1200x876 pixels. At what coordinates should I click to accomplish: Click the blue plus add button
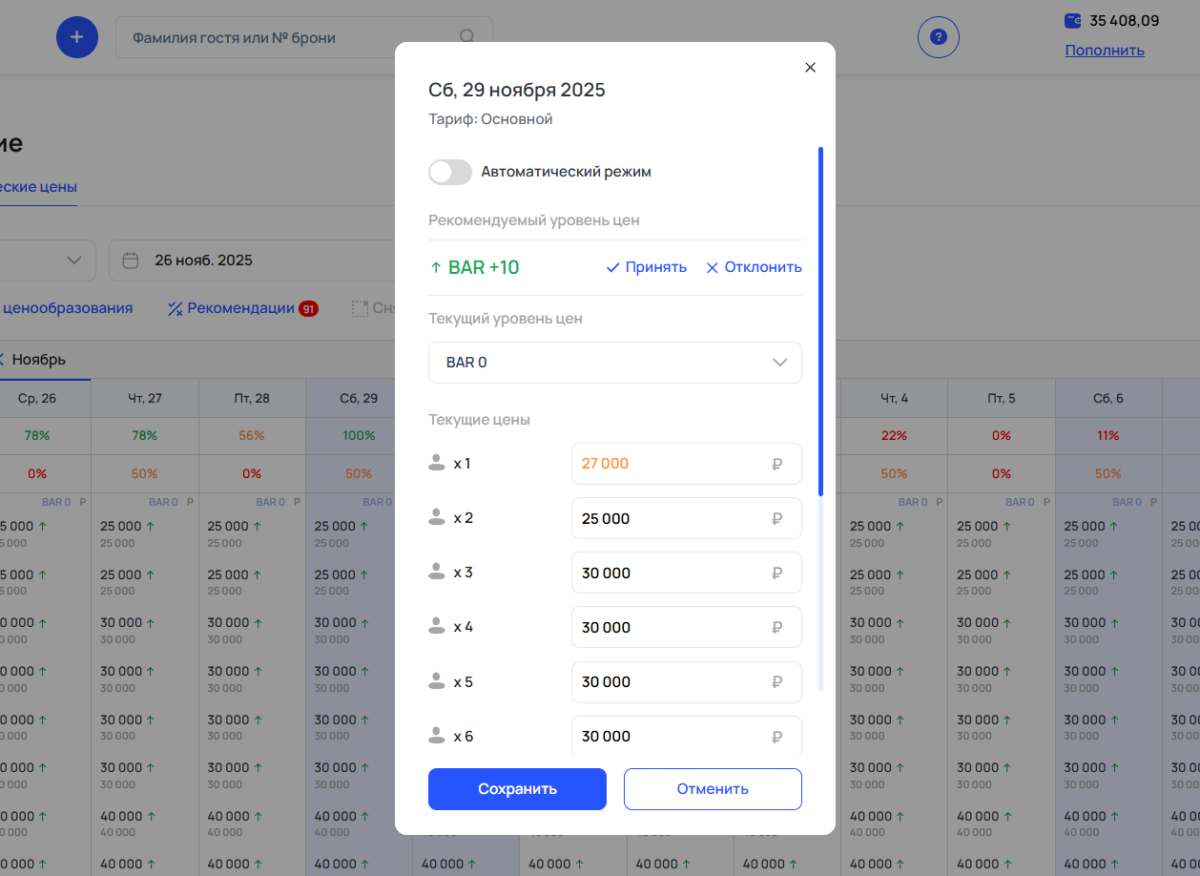[76, 38]
